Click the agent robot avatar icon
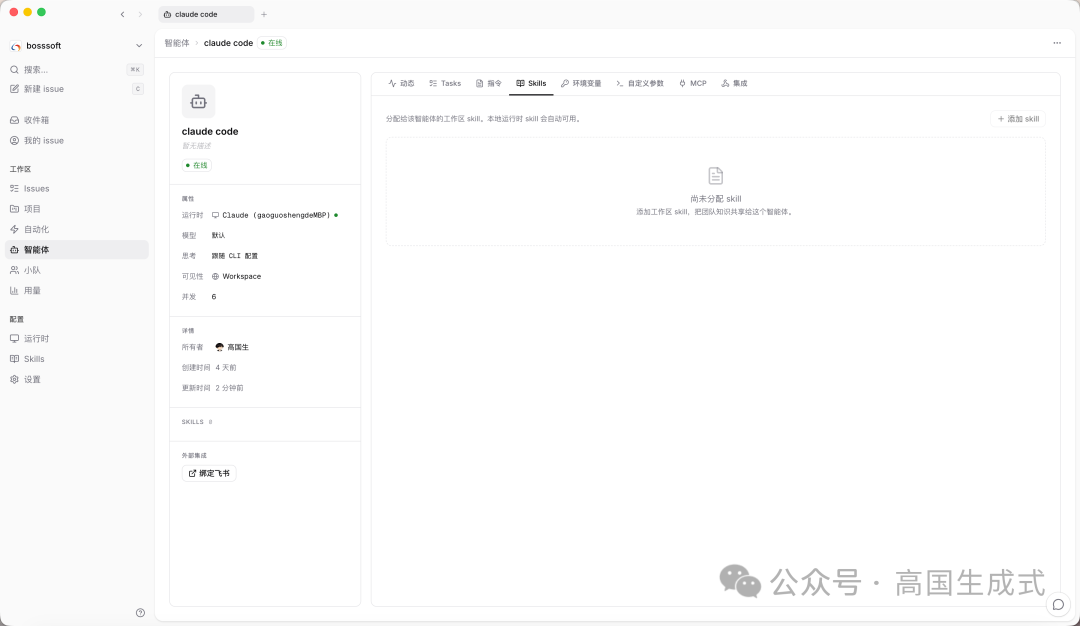Screen dimensions: 1080x626 (x=198, y=102)
